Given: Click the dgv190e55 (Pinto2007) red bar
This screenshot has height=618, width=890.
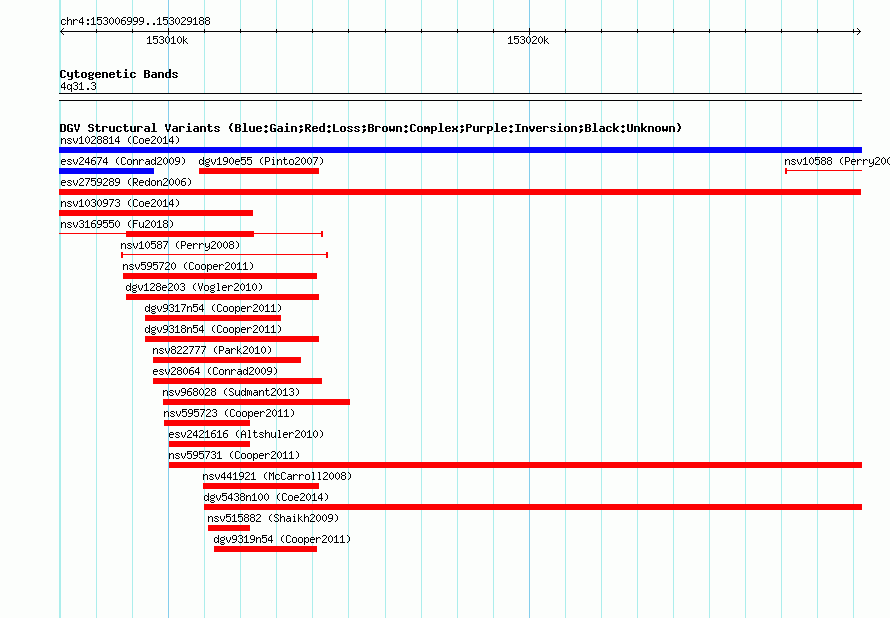Looking at the screenshot, I should [259, 171].
